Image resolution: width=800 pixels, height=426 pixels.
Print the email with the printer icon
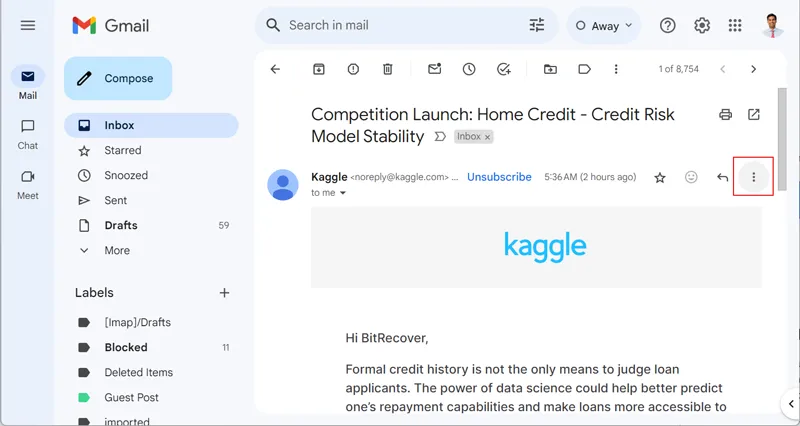725,114
